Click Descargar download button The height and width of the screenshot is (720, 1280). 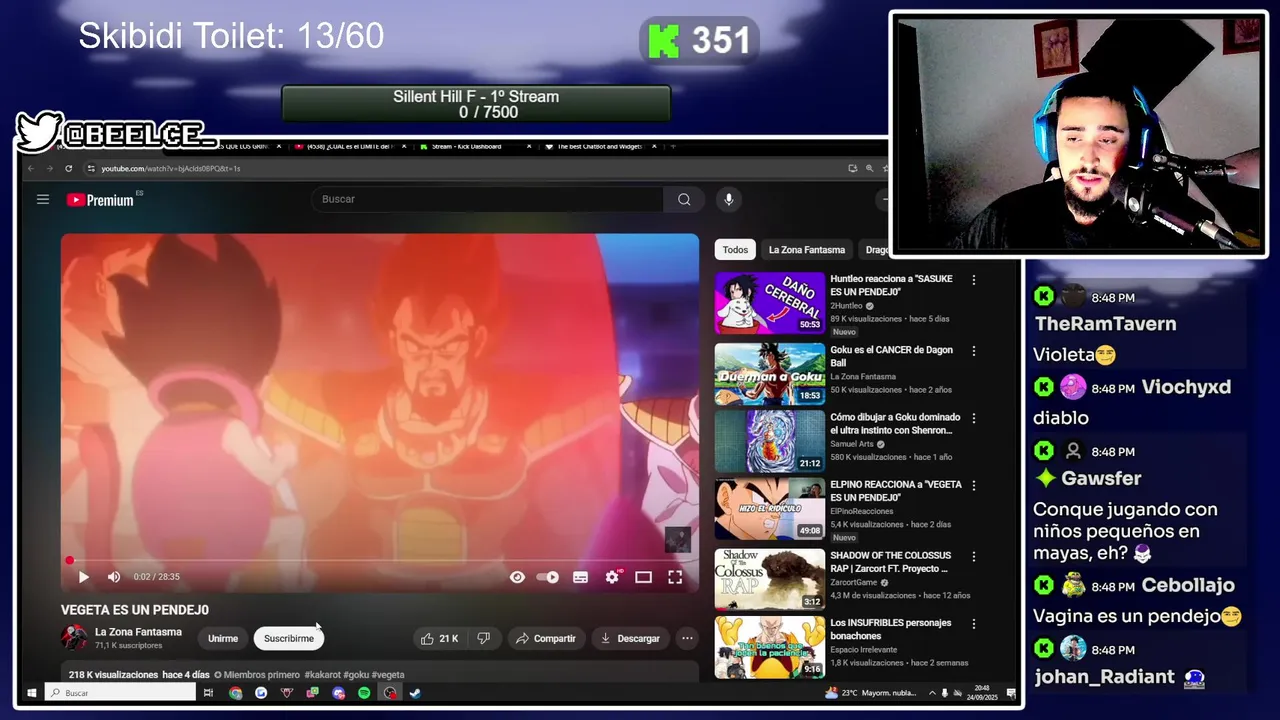click(630, 638)
